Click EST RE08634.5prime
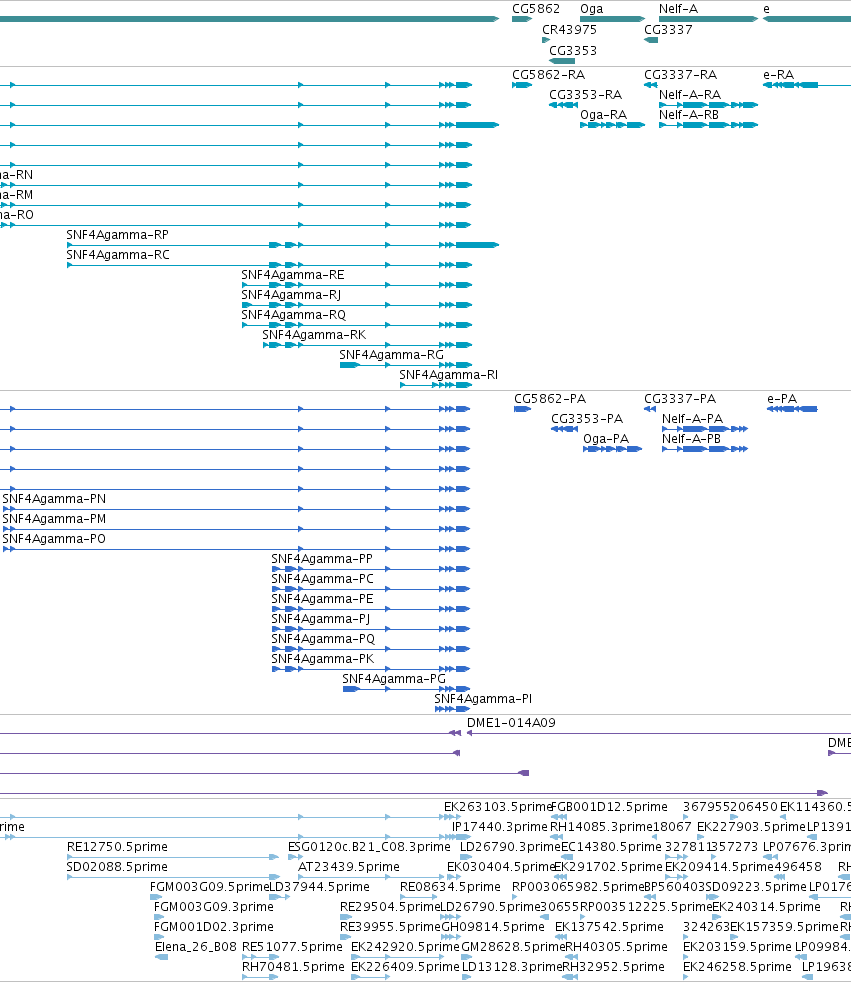851x982 pixels. 450,887
